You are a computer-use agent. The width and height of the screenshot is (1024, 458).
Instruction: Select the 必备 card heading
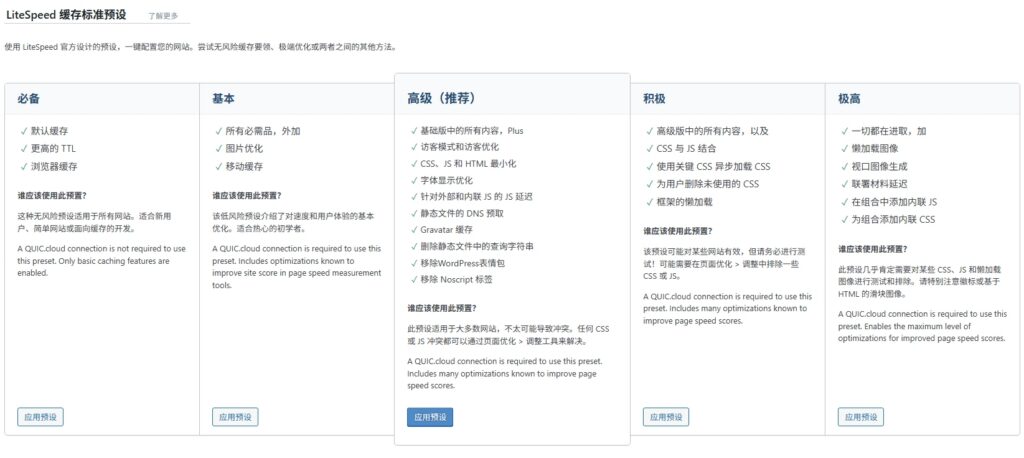(x=28, y=99)
